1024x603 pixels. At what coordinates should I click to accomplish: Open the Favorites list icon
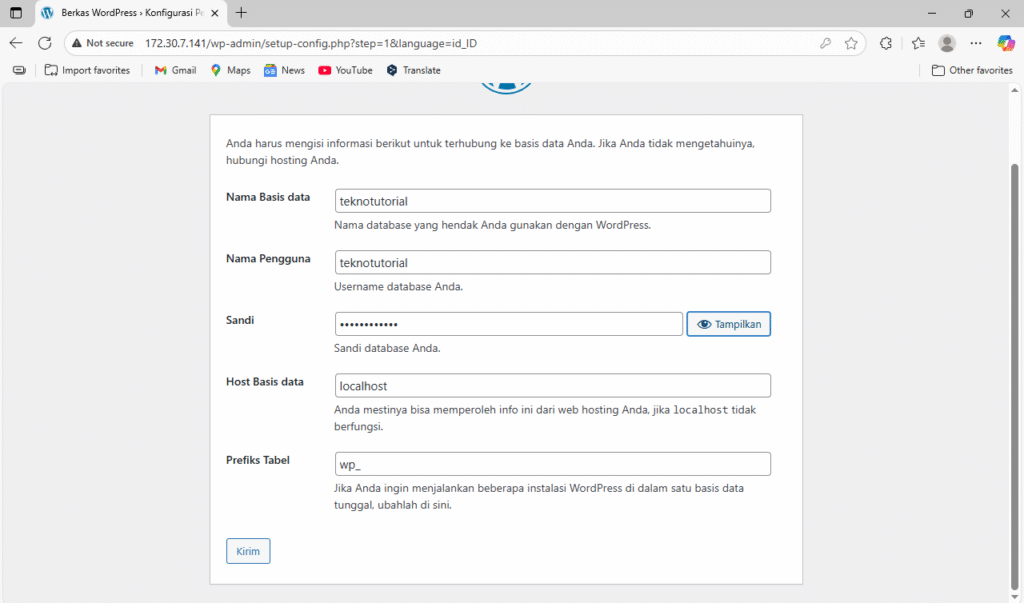(x=918, y=43)
